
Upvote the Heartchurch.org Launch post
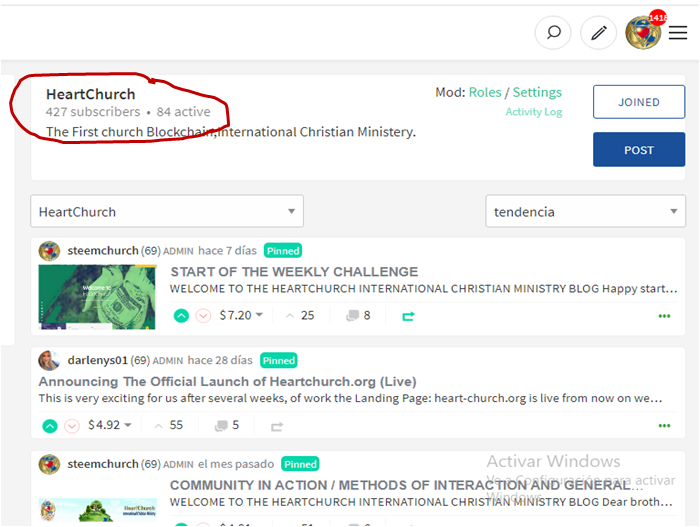click(x=50, y=426)
